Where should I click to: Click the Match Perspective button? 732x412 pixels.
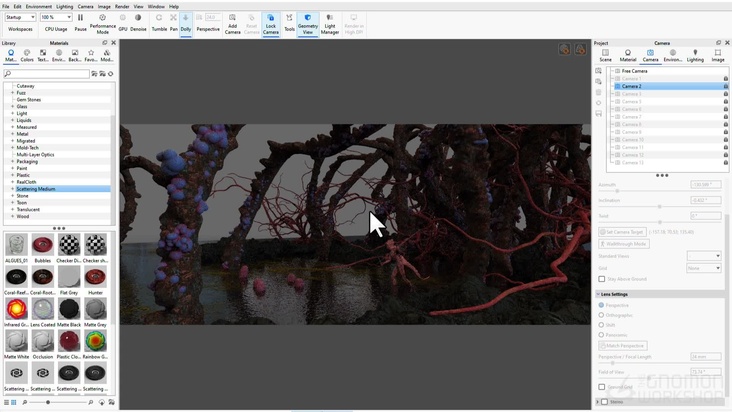pyautogui.click(x=623, y=346)
